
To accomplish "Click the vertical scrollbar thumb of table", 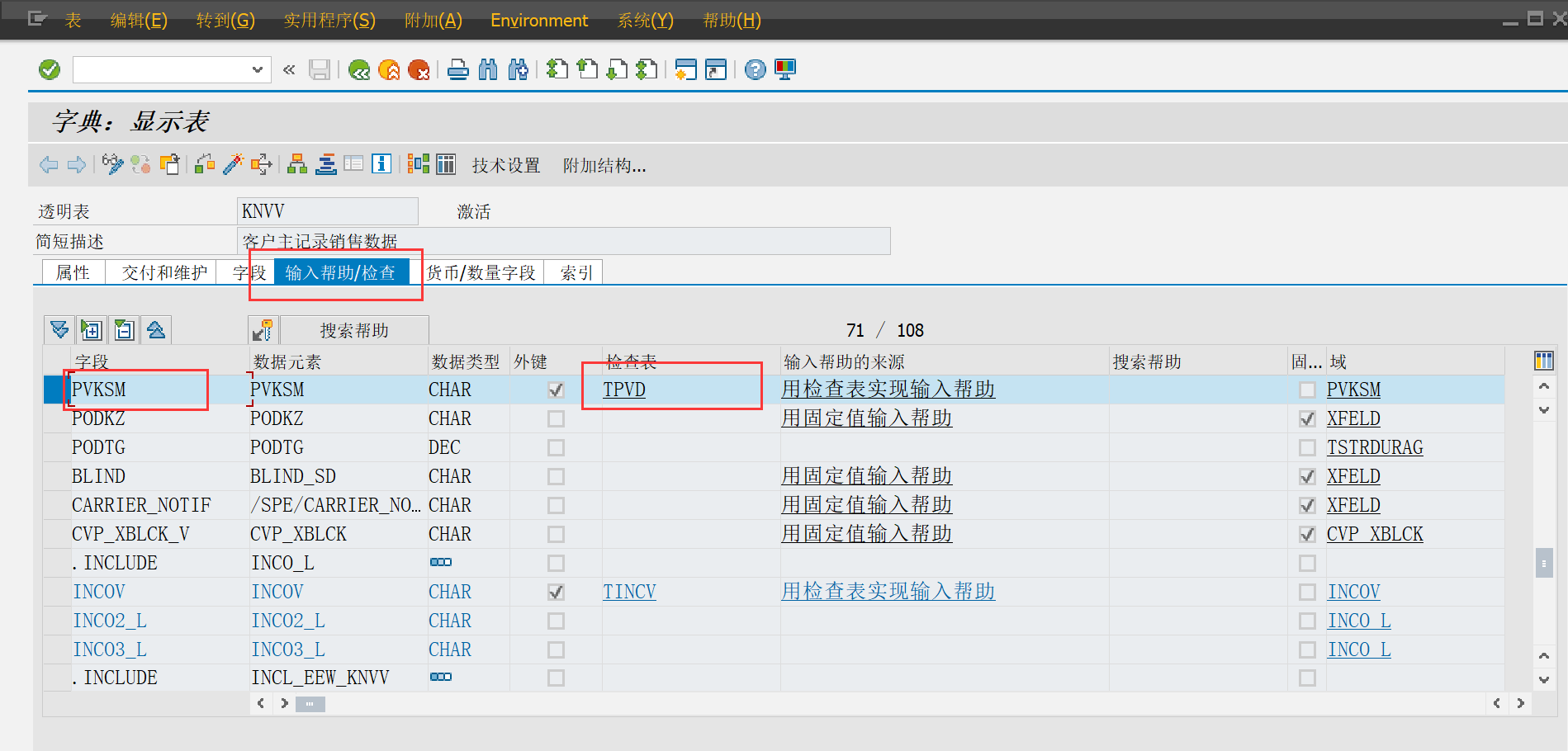I will (1543, 564).
